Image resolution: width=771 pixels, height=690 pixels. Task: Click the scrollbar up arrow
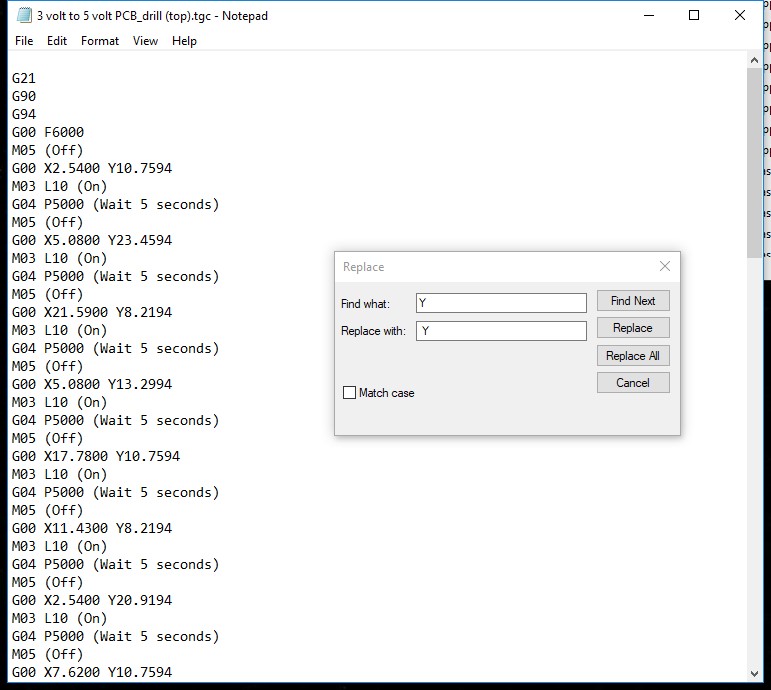tap(754, 60)
